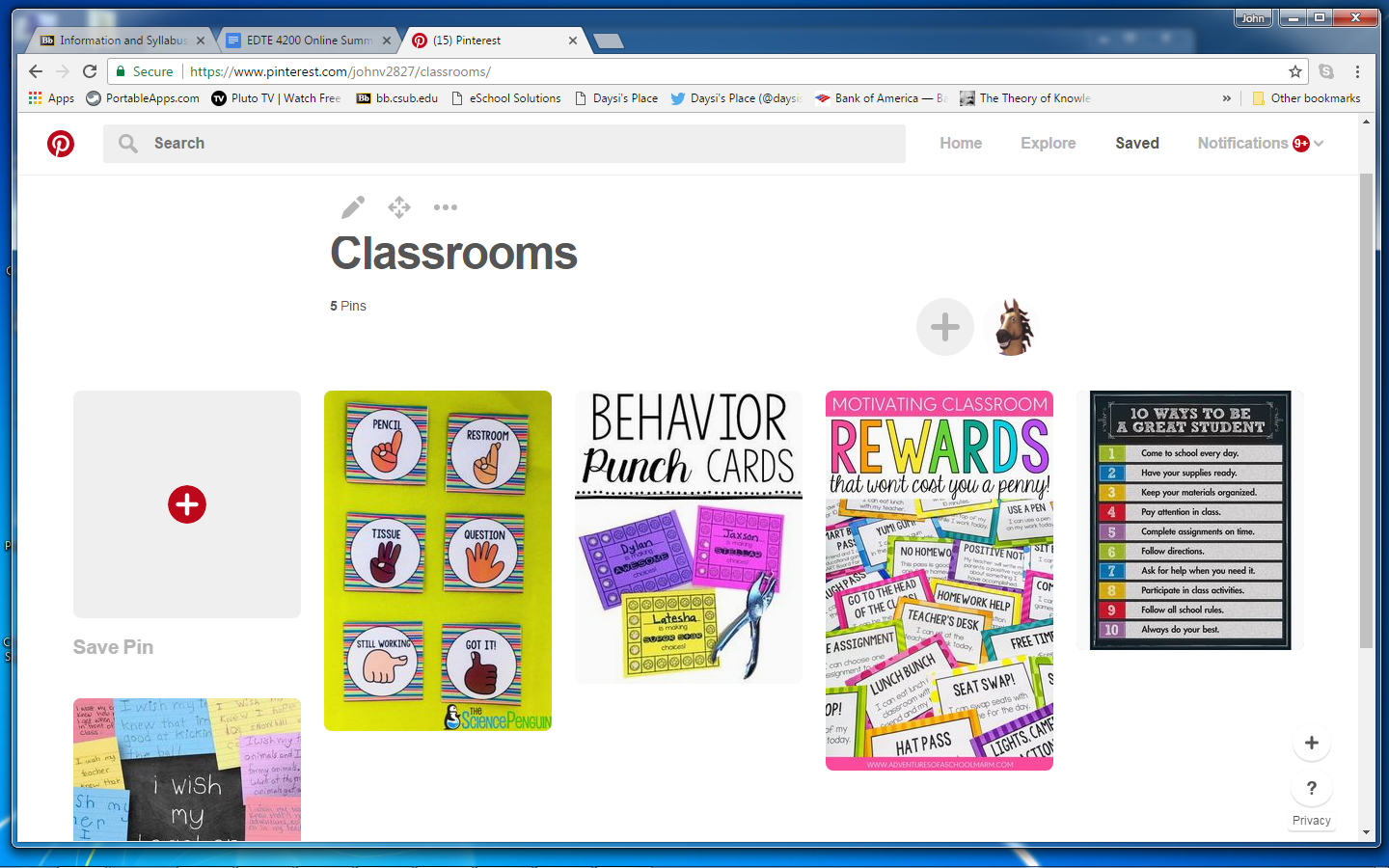Click the Pinterest logo icon
This screenshot has width=1389, height=868.
(x=61, y=144)
